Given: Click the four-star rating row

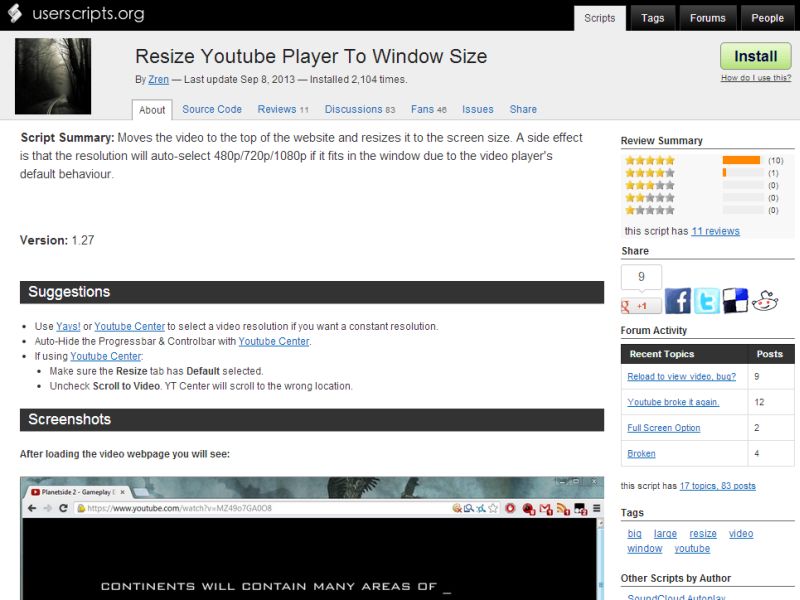Looking at the screenshot, I should pos(705,173).
